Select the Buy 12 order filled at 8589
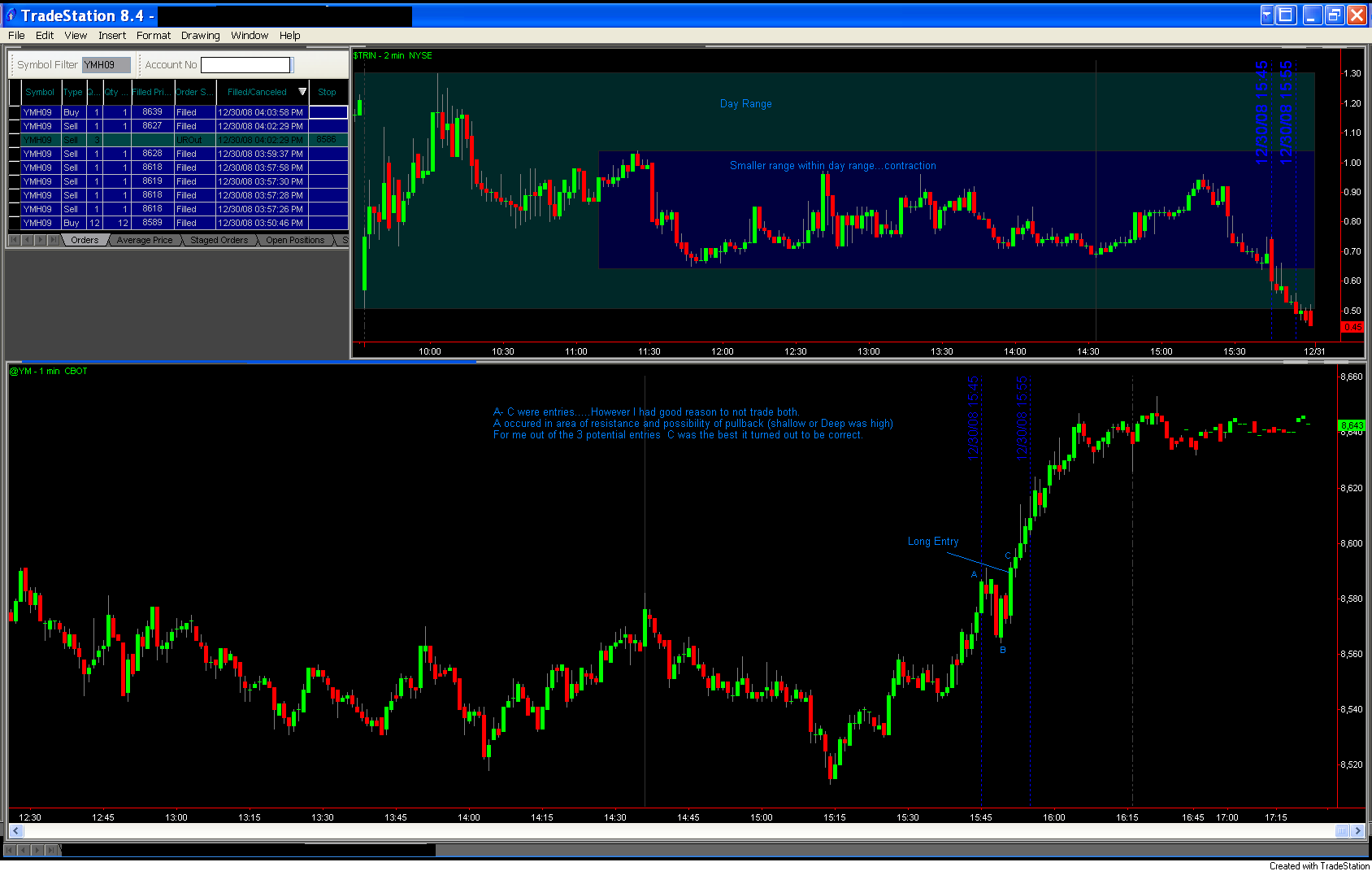The width and height of the screenshot is (1372, 871). (185, 223)
